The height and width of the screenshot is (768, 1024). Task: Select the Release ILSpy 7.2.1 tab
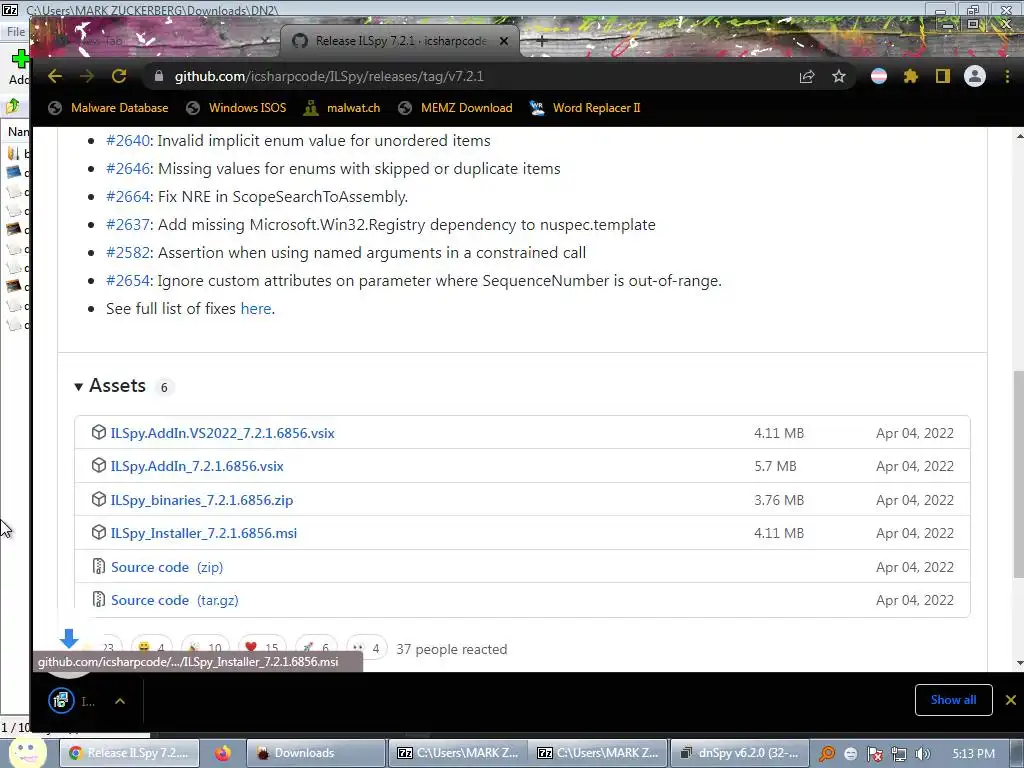[400, 41]
